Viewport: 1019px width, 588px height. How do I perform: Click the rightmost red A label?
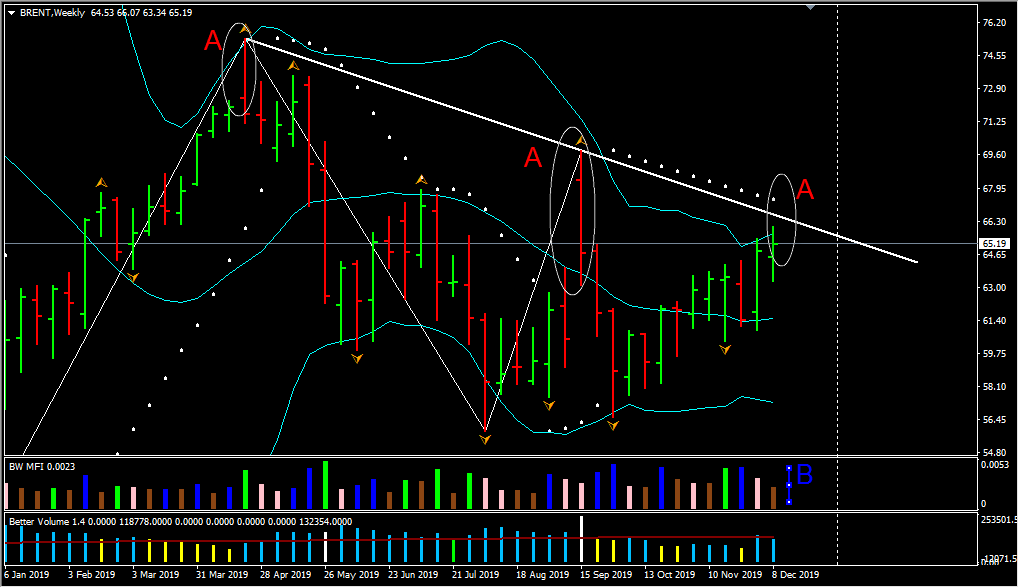805,190
